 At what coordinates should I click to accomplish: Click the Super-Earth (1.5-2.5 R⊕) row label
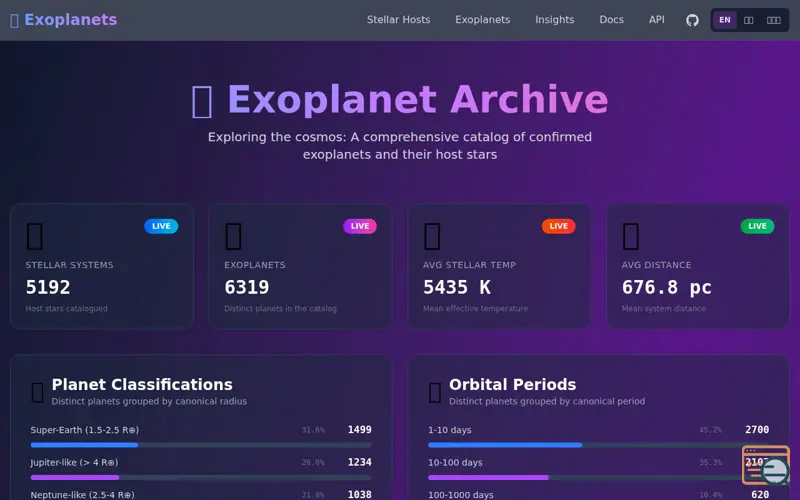[x=85, y=430]
